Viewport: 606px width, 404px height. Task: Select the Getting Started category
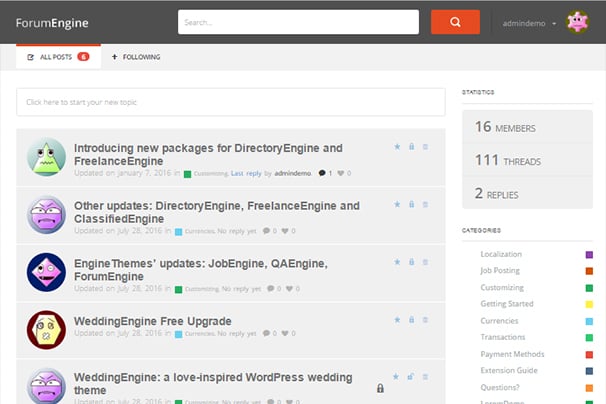pos(507,303)
